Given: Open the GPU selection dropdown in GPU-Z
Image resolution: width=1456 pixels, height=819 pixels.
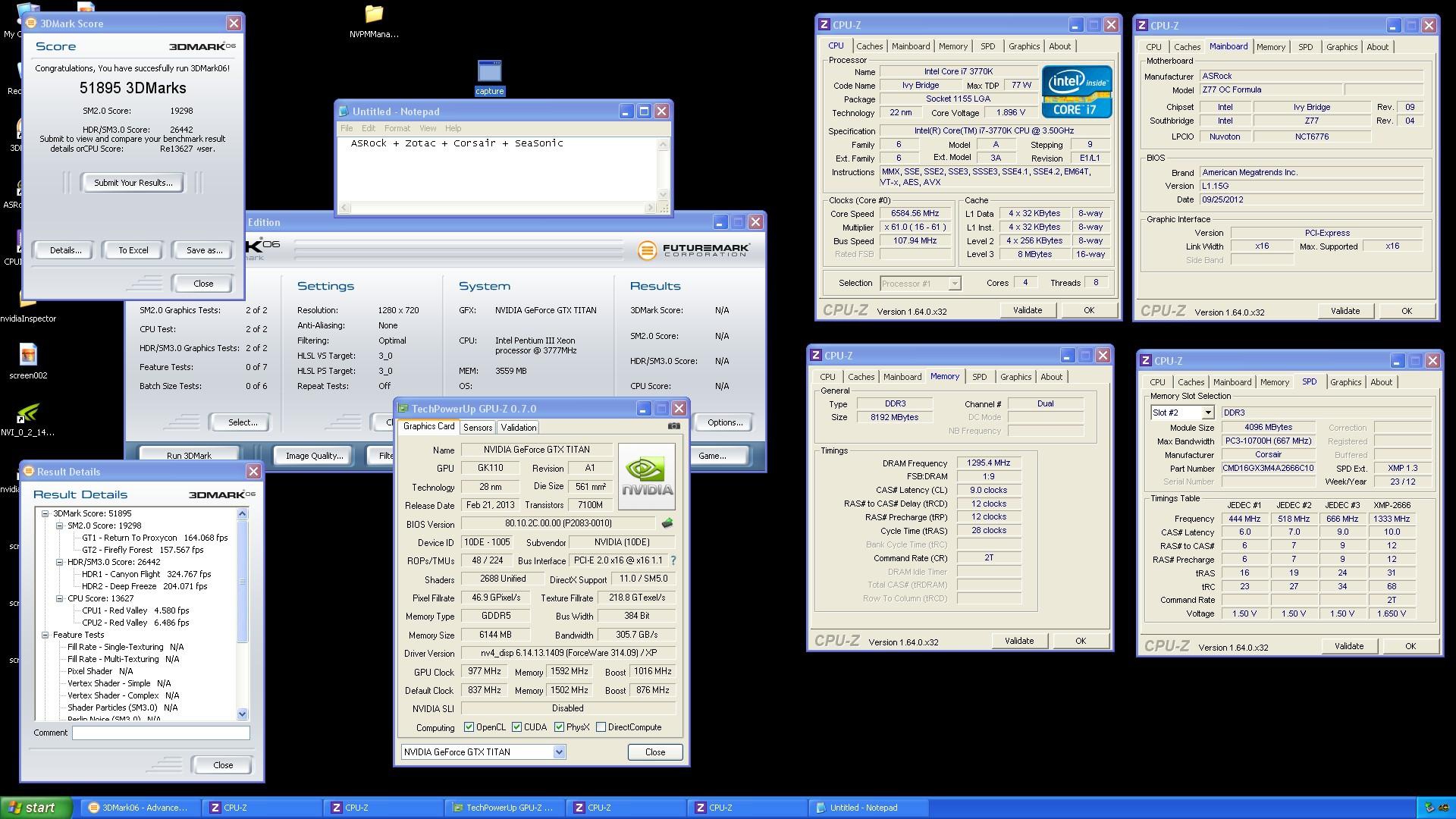Looking at the screenshot, I should pos(559,752).
